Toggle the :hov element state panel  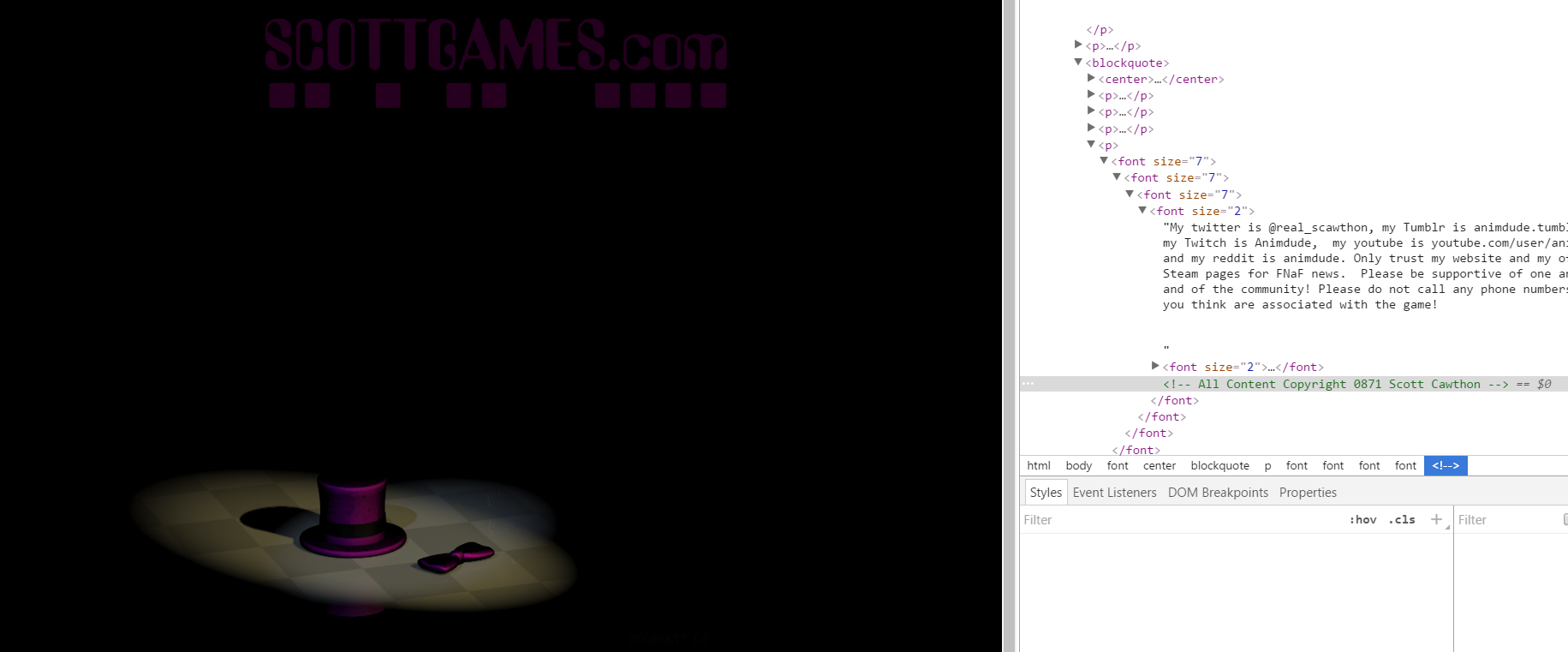pos(1362,519)
